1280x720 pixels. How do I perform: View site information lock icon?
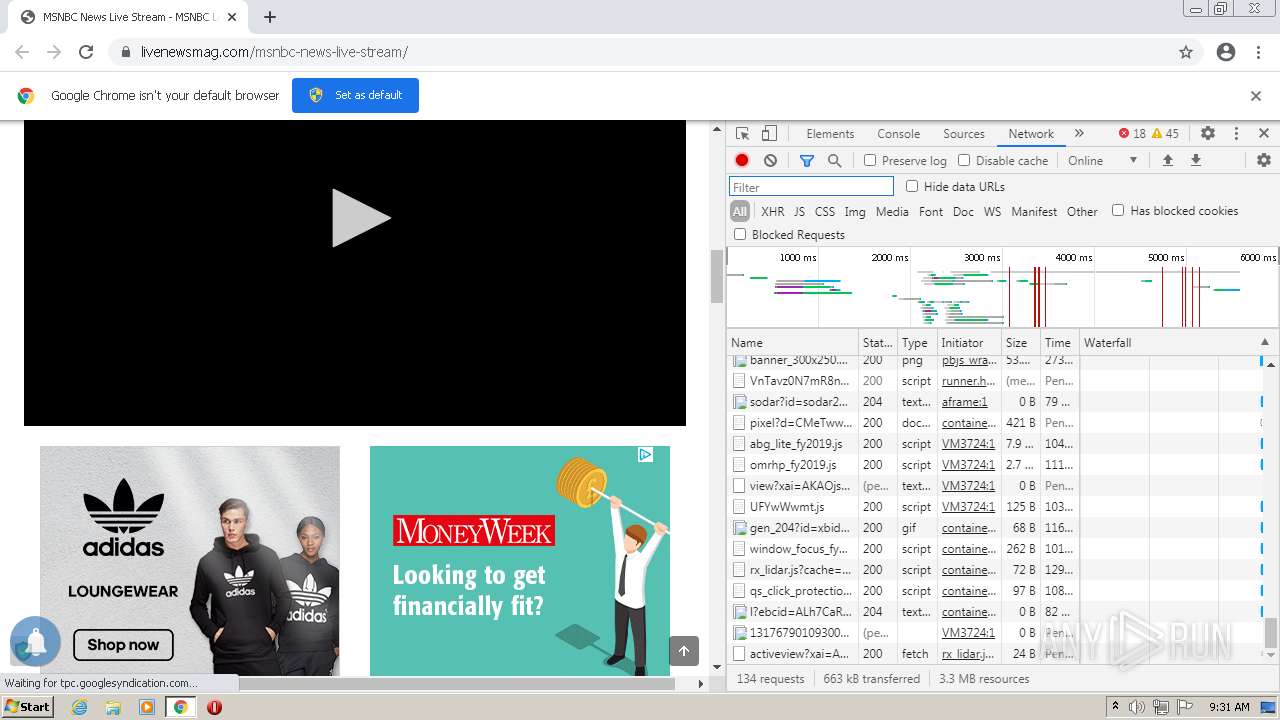pos(125,52)
